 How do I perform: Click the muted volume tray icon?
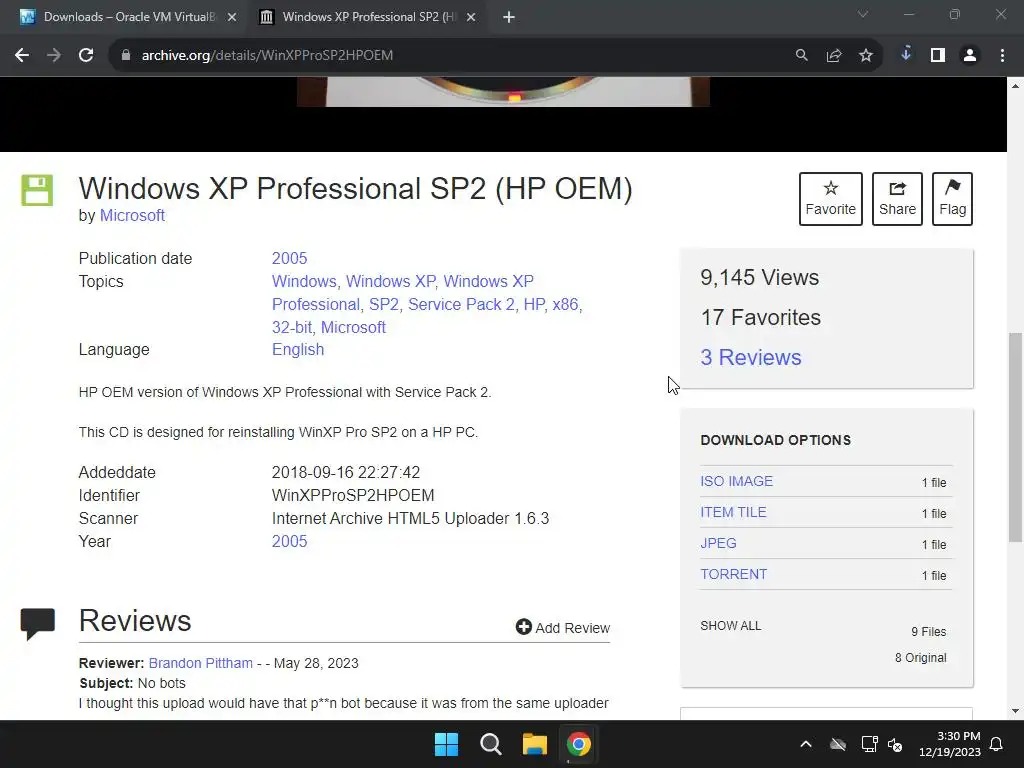[895, 744]
